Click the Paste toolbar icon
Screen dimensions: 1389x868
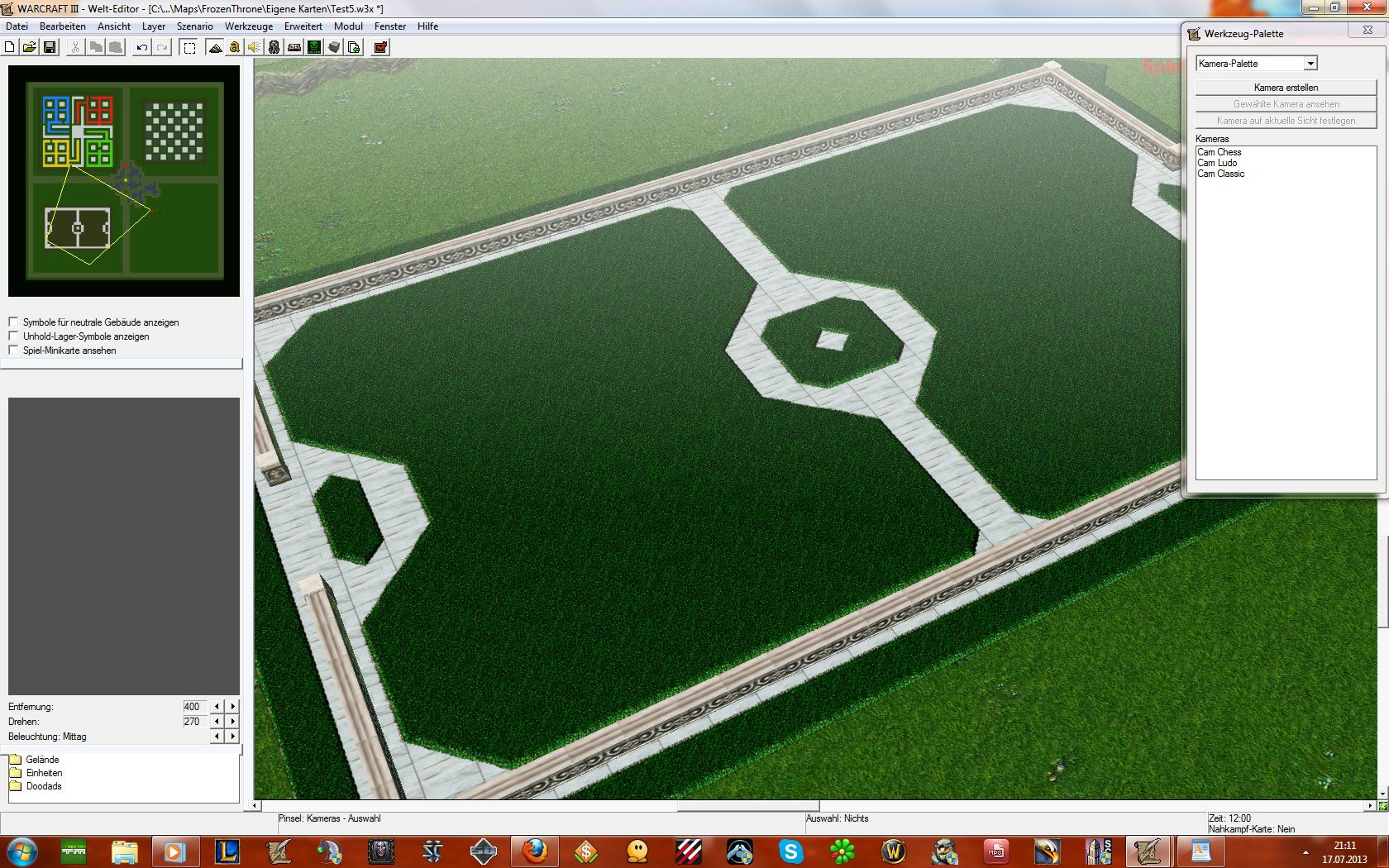point(116,47)
